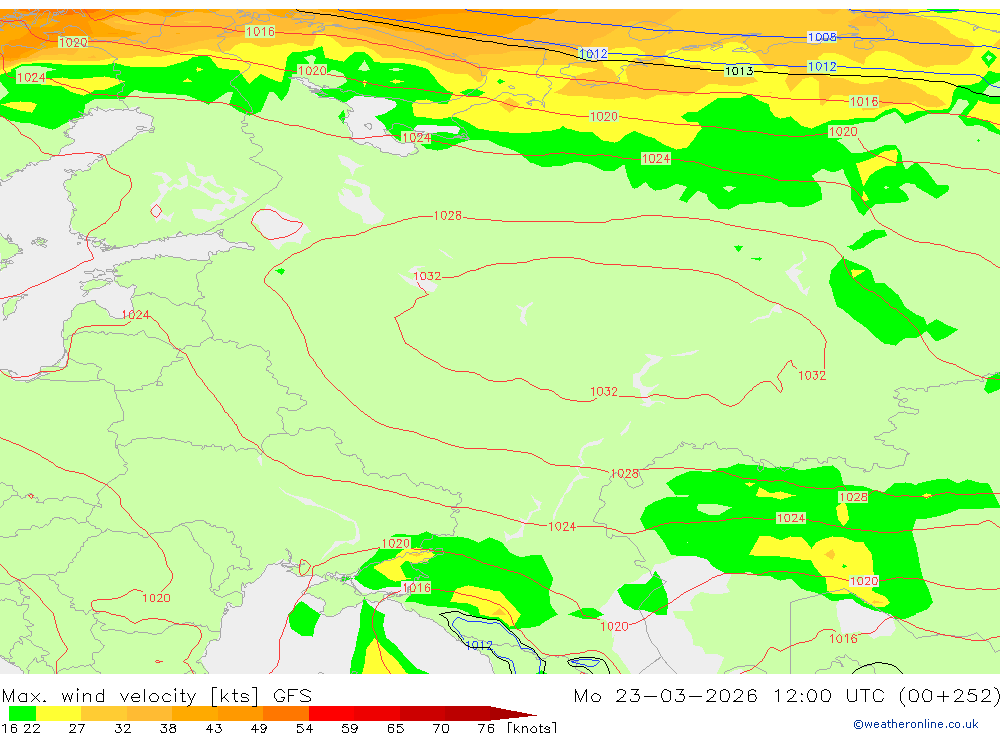
Task: Click the legend value '43'
Action: (214, 728)
